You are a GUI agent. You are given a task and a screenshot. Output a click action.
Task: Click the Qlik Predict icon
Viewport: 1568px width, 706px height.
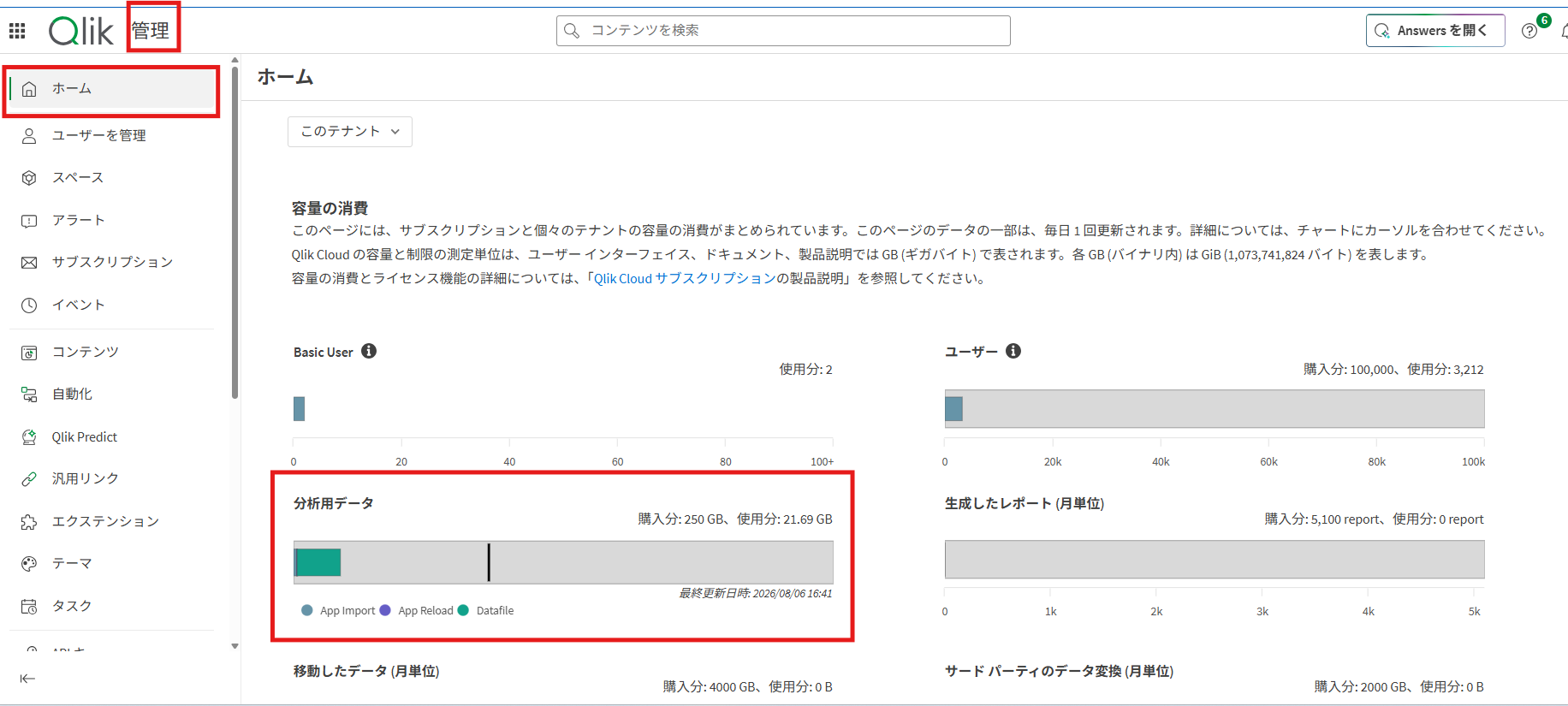click(29, 437)
